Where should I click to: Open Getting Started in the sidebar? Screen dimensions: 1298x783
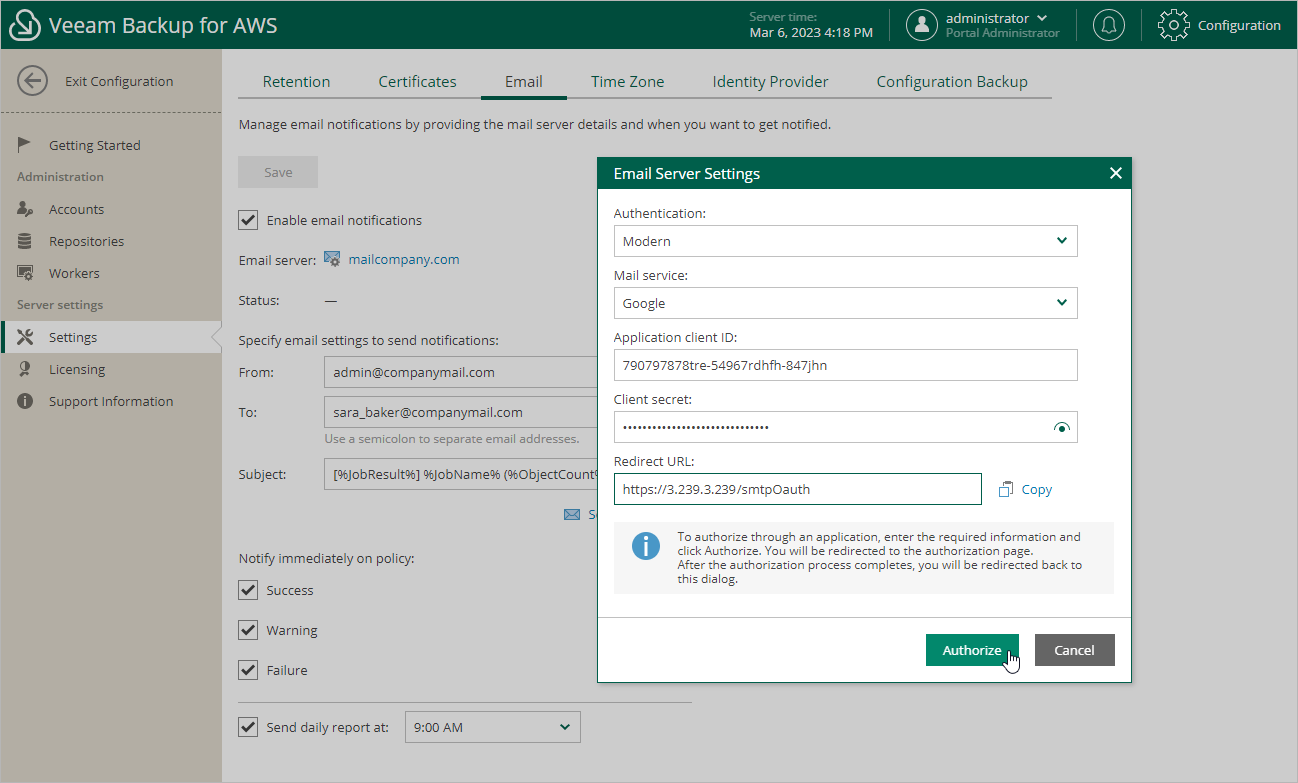click(95, 145)
